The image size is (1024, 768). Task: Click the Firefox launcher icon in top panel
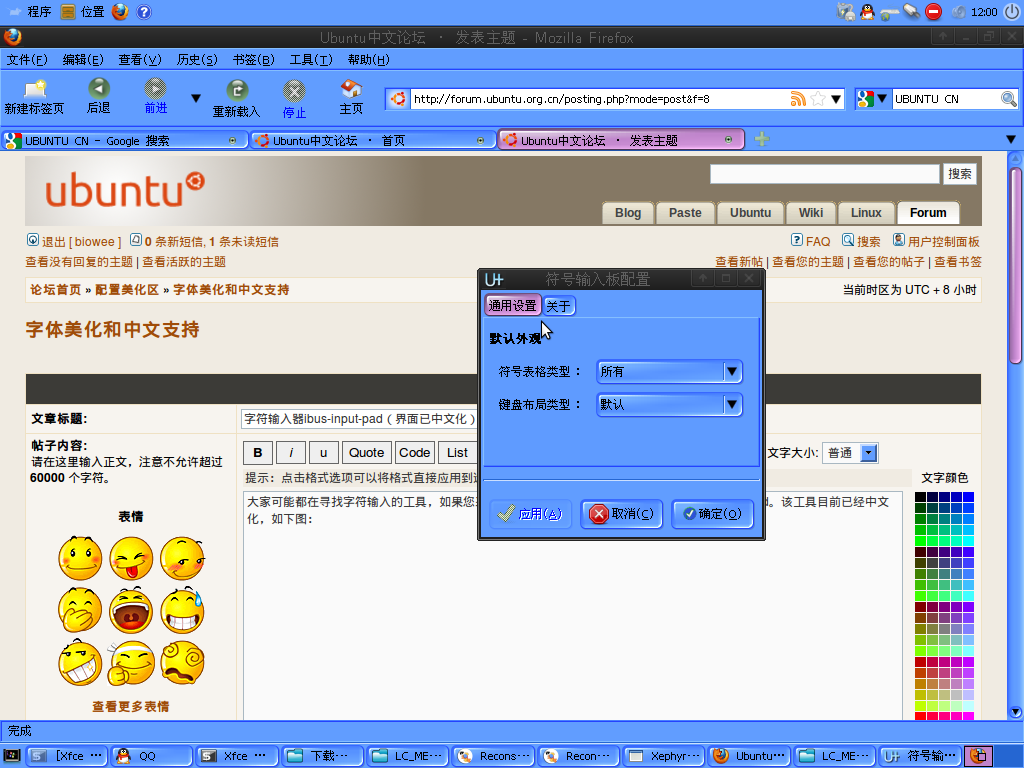tap(120, 12)
